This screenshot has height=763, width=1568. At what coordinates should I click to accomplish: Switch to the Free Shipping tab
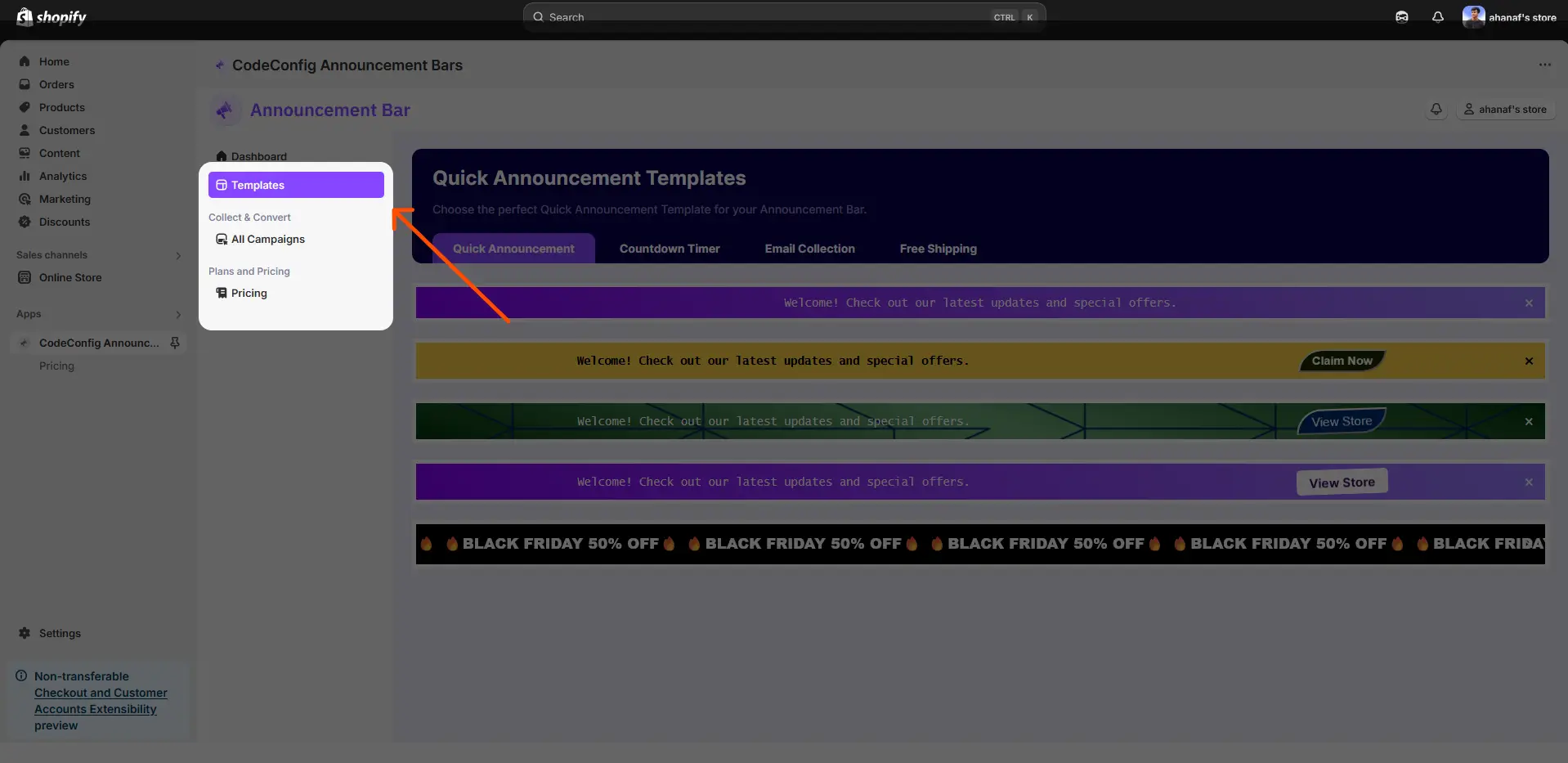(x=939, y=249)
